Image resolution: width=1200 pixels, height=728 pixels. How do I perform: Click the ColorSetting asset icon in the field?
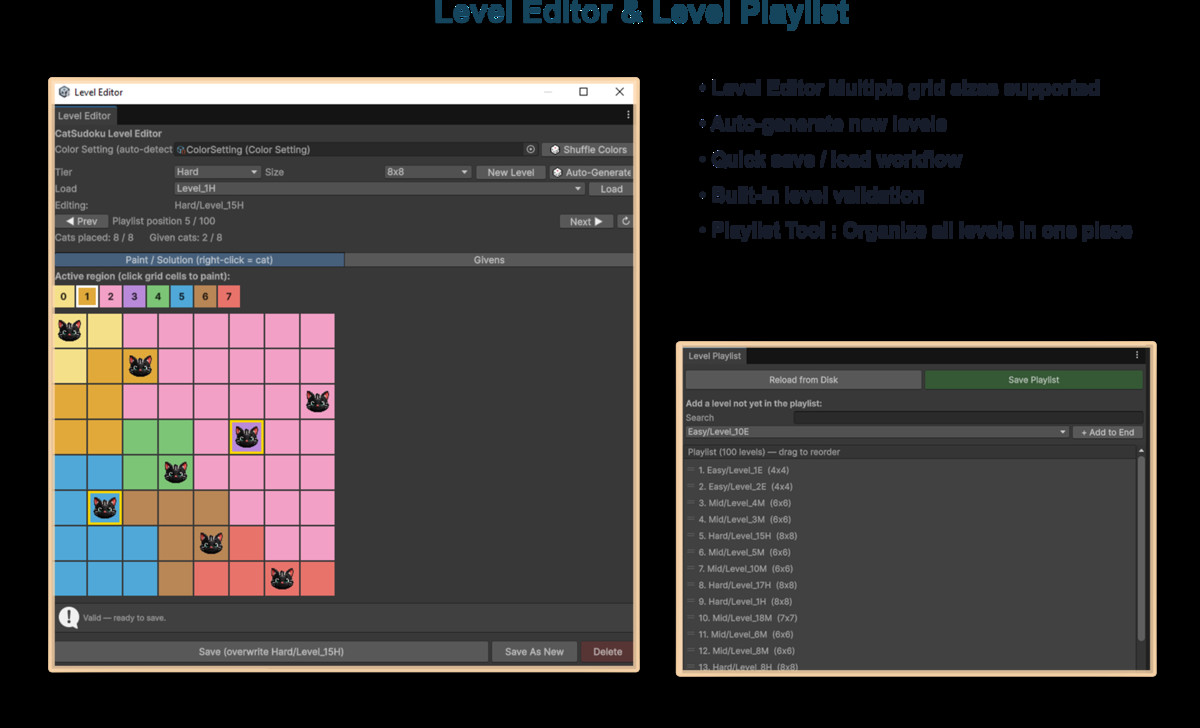(181, 150)
